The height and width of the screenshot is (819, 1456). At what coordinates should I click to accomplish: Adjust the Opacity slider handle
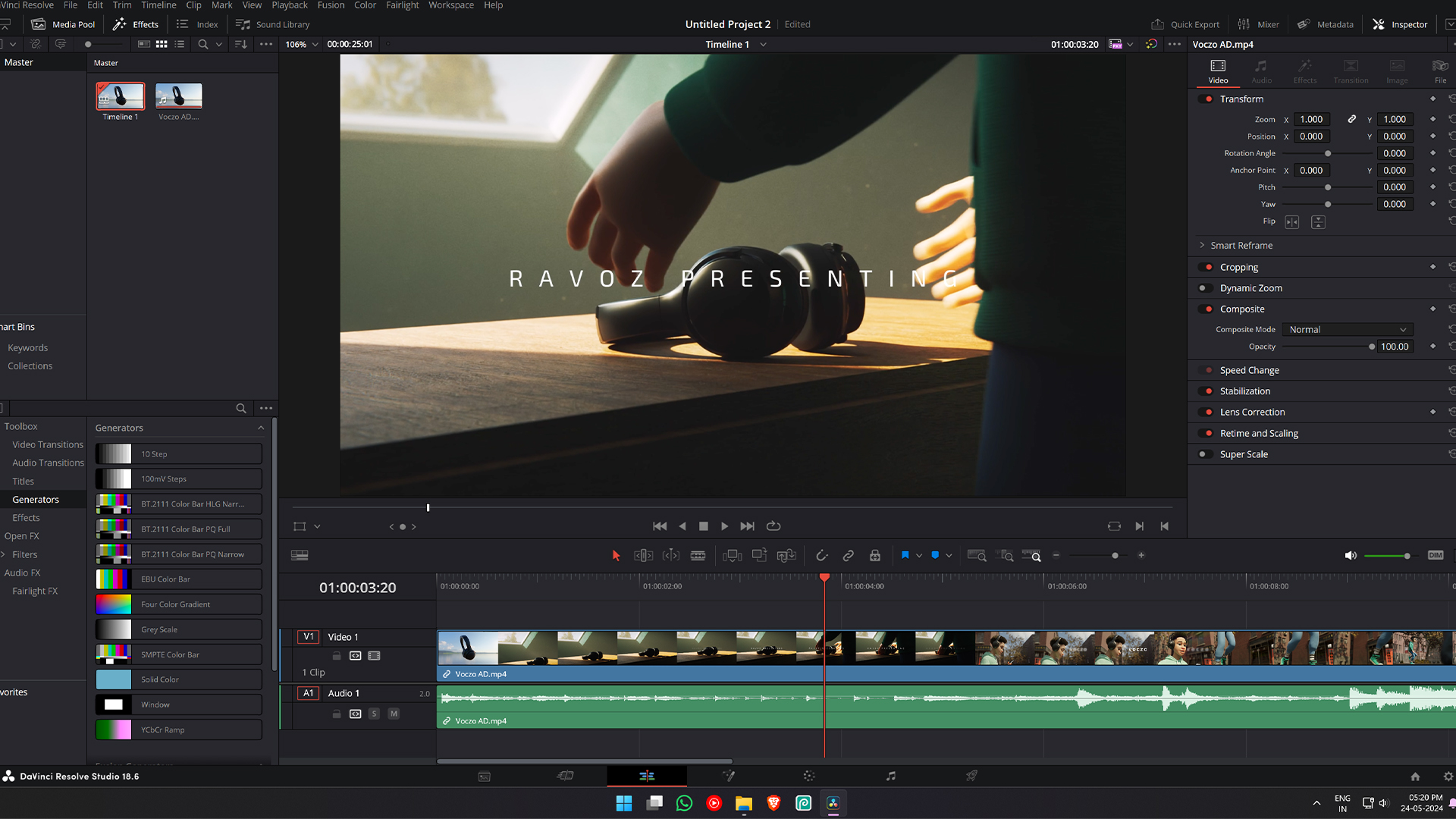[1372, 347]
